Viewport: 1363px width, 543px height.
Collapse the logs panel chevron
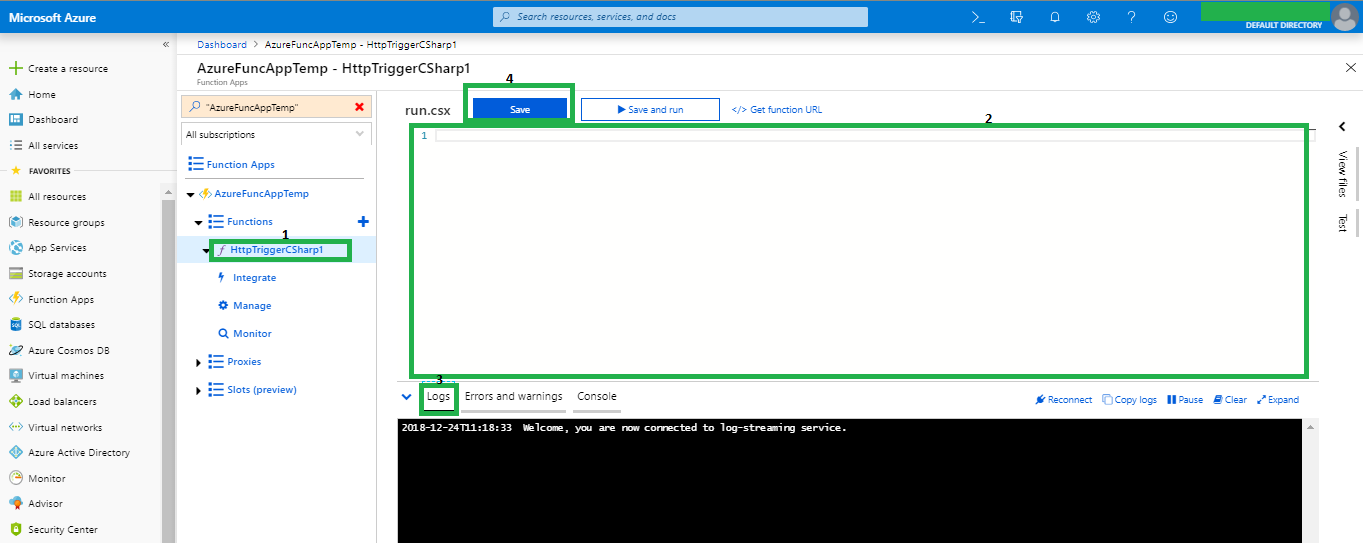point(407,397)
